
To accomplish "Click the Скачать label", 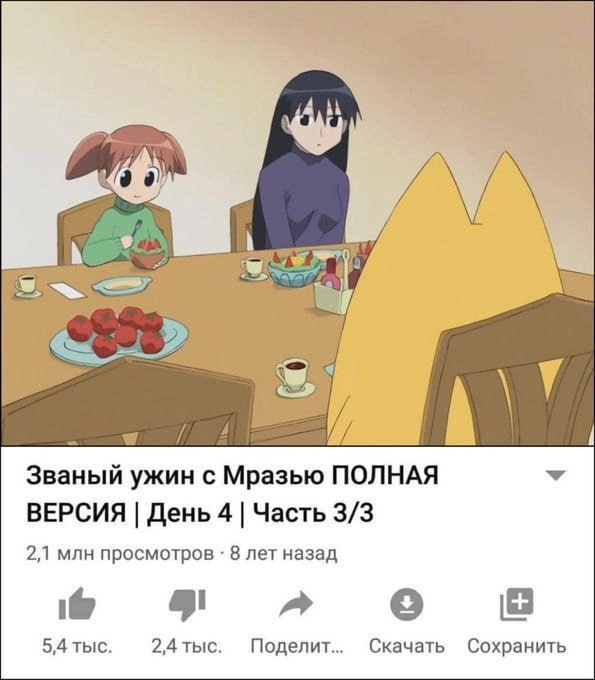I will [x=406, y=647].
